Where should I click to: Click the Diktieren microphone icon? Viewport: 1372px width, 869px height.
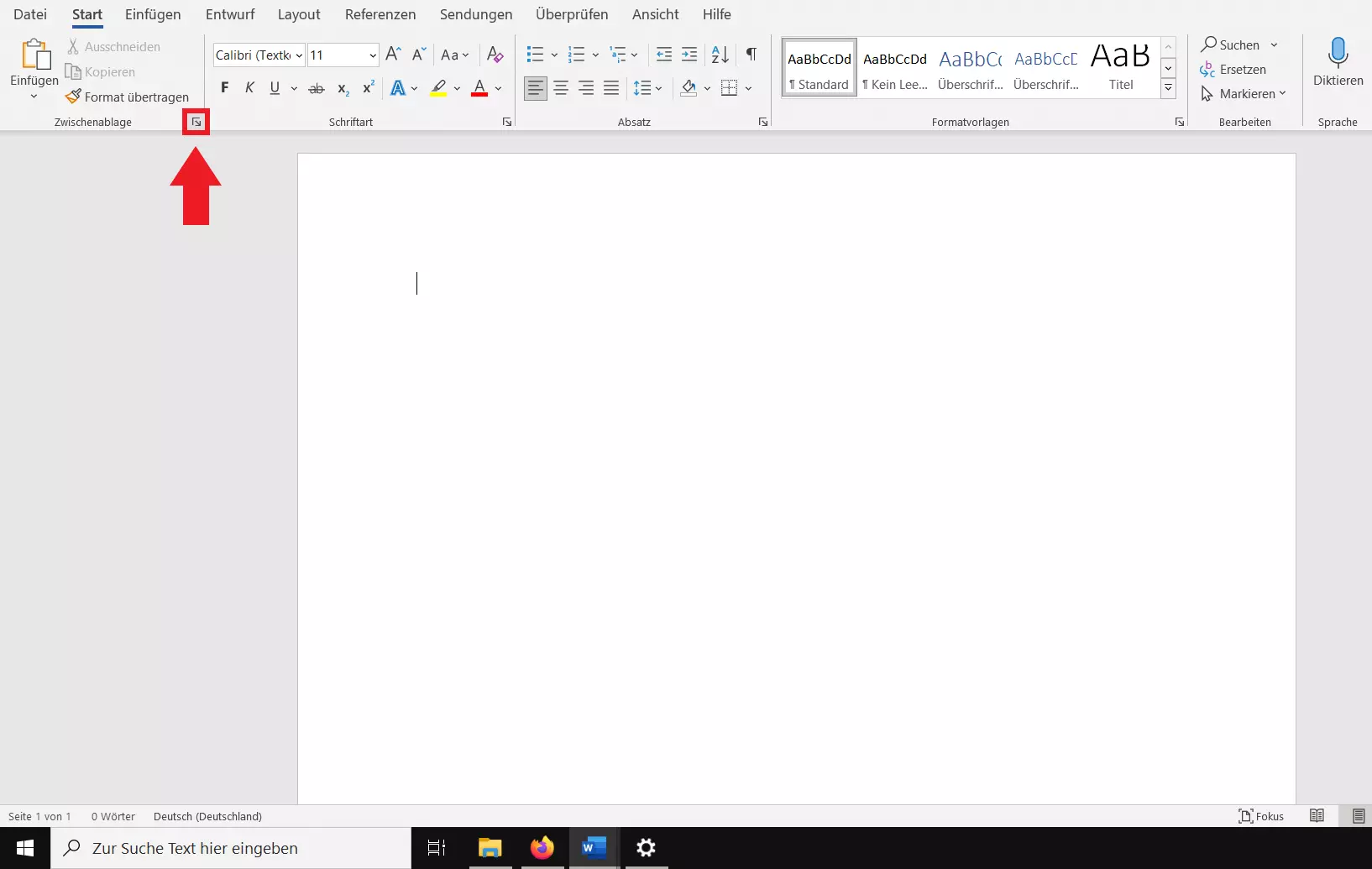[1338, 53]
